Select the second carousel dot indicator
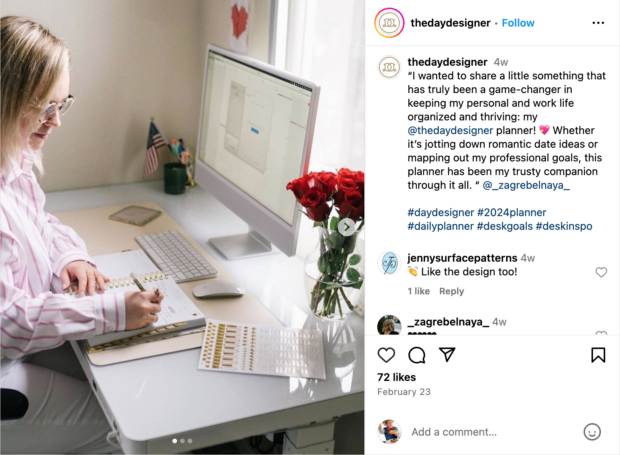This screenshot has width=620, height=455. (182, 441)
